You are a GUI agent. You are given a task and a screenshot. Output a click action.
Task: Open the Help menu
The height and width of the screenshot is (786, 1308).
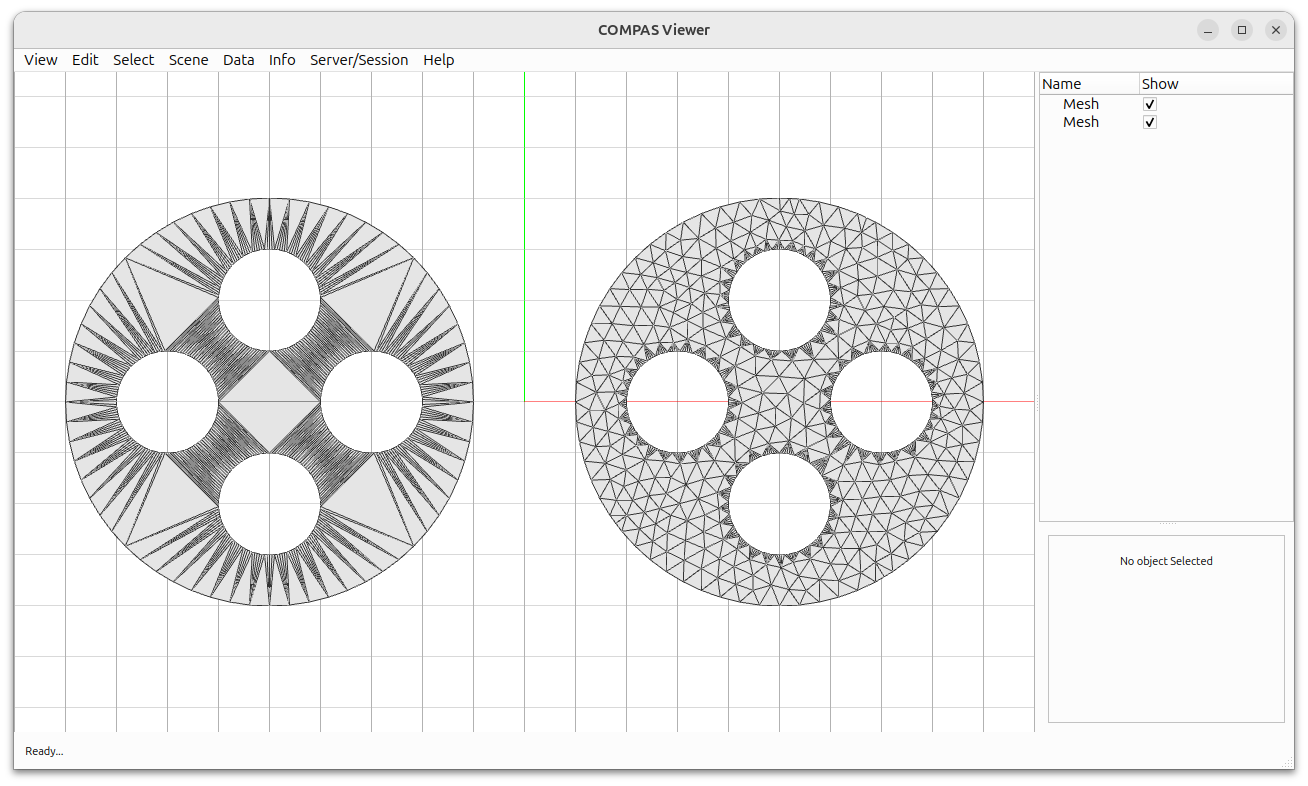438,60
